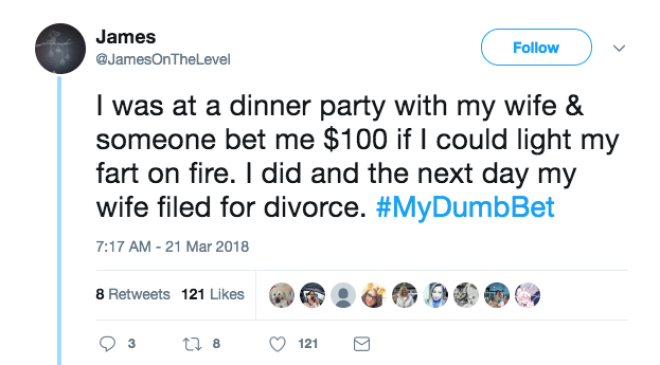Open the @JamesOnTheLevel handle link
The width and height of the screenshot is (660, 365).
pos(163,59)
